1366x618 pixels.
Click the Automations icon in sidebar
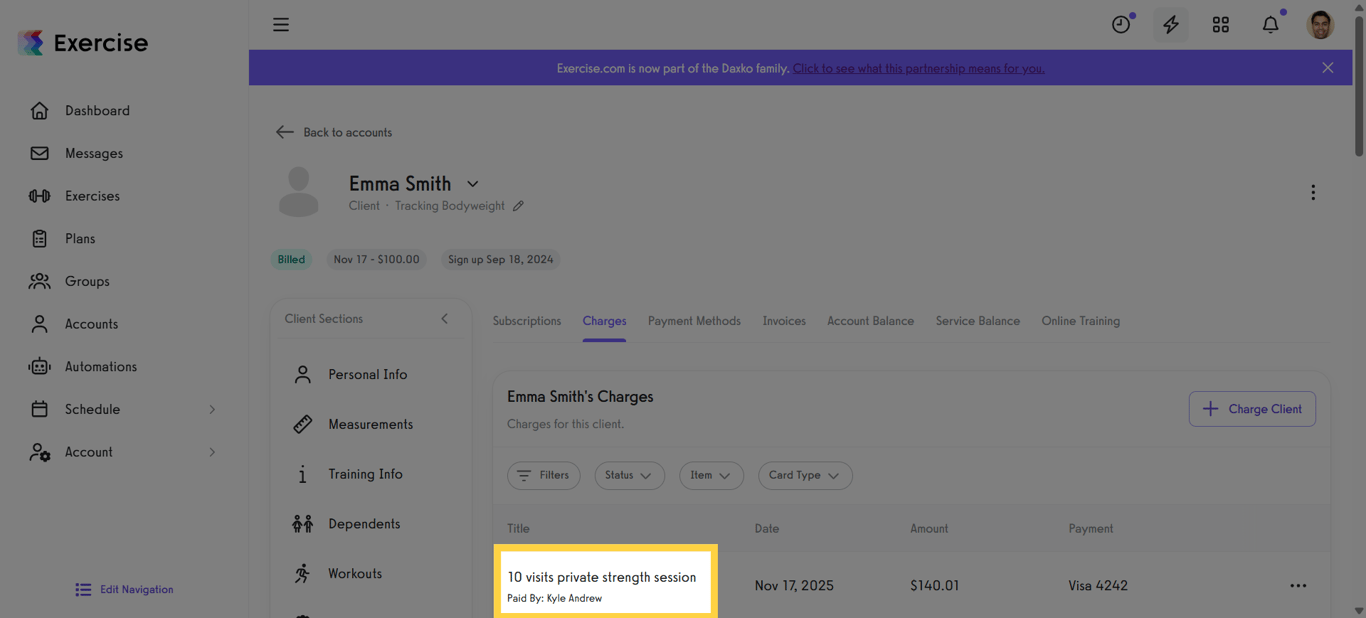pos(39,366)
